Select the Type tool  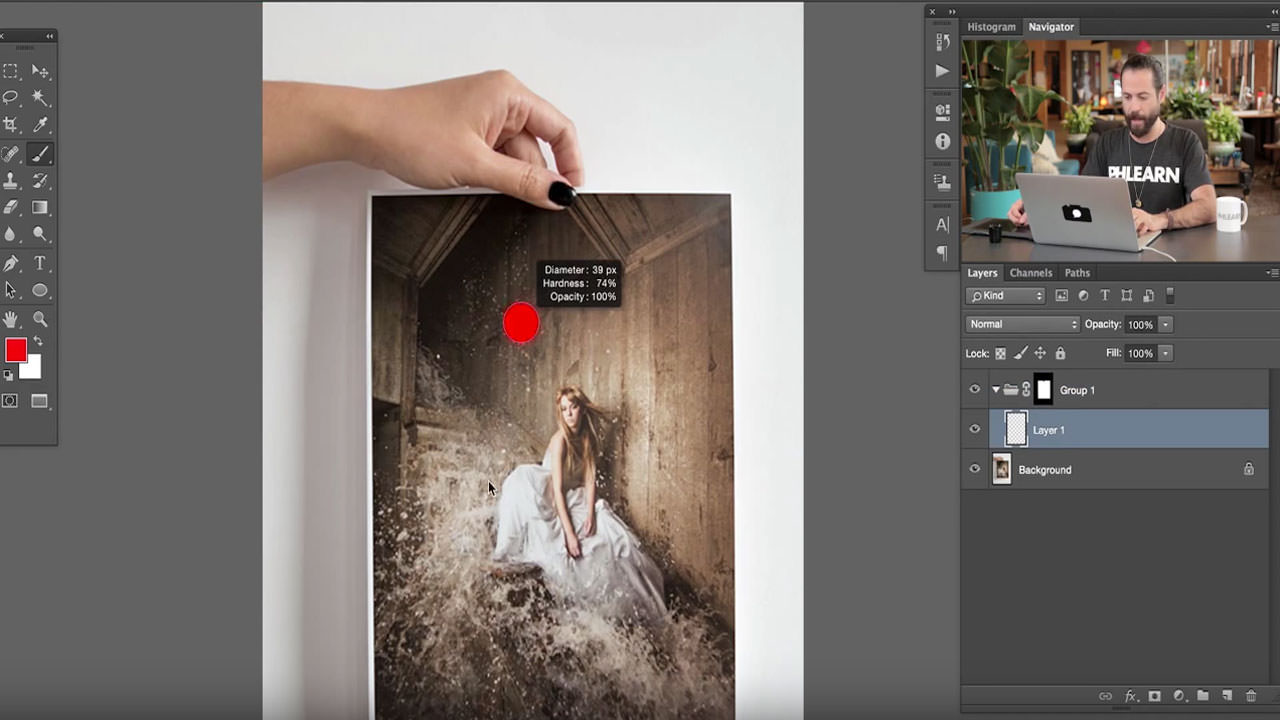click(40, 263)
